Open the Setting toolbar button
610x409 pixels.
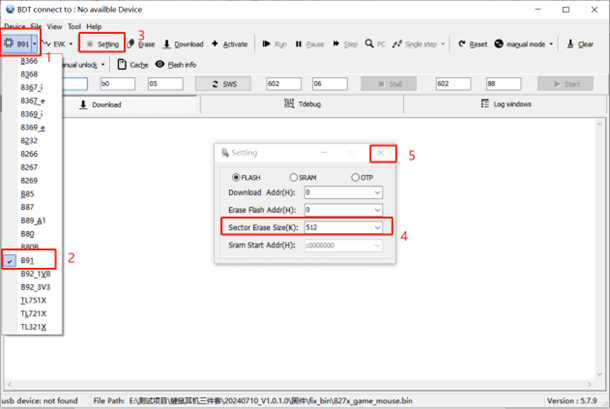click(x=103, y=44)
